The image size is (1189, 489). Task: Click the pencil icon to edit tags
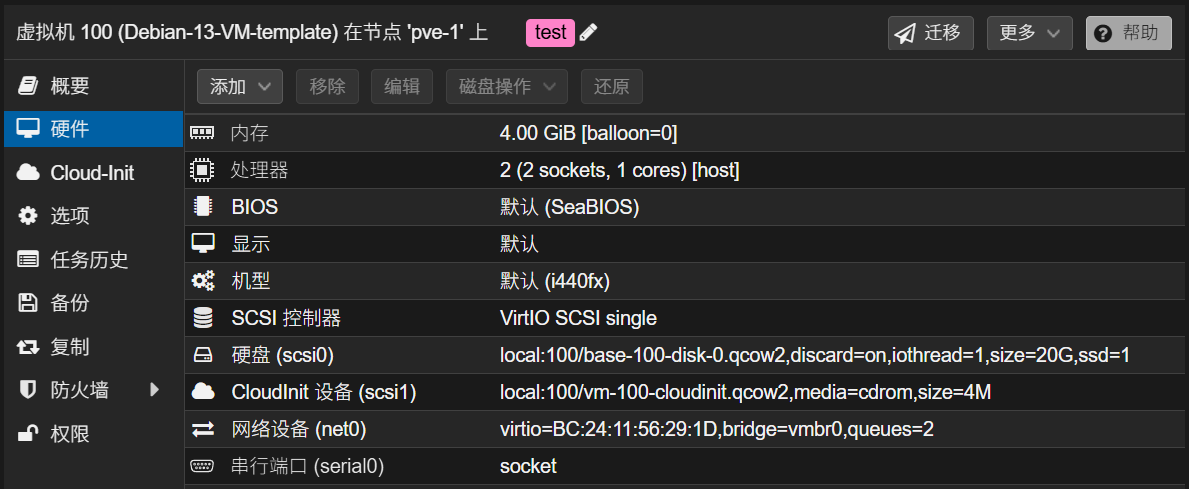click(589, 33)
